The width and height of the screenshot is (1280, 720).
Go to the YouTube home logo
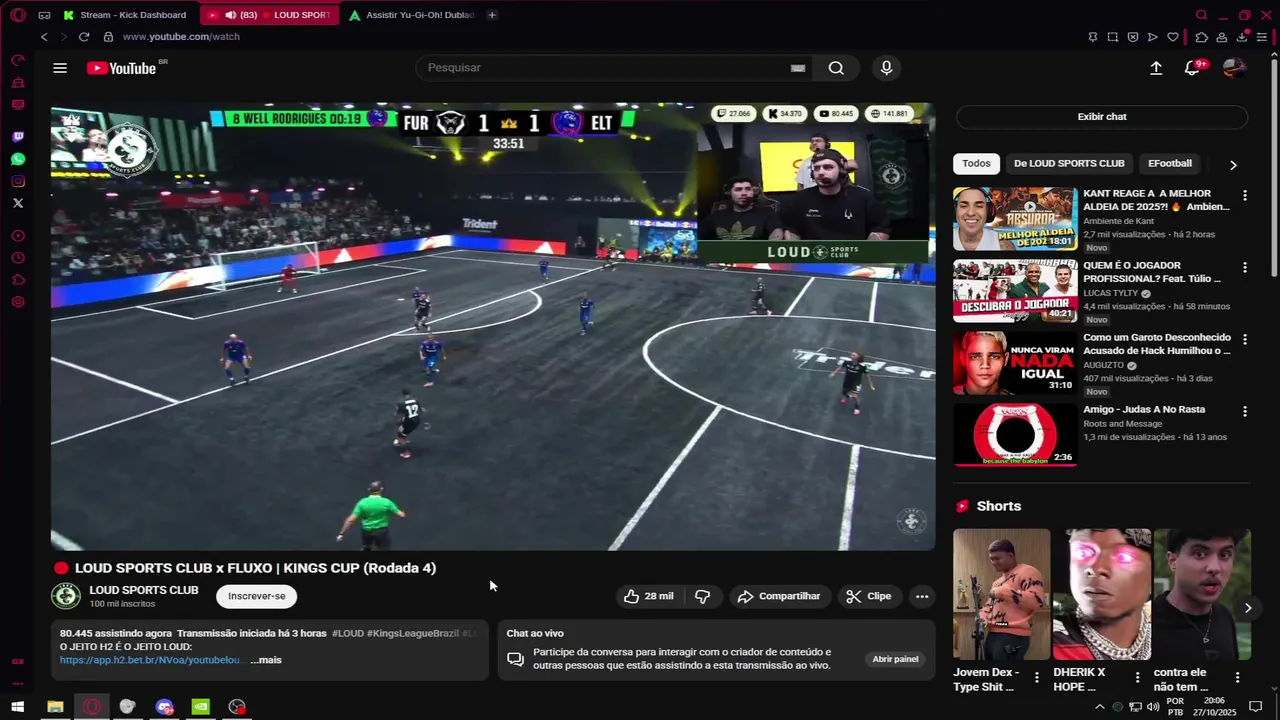click(x=122, y=68)
